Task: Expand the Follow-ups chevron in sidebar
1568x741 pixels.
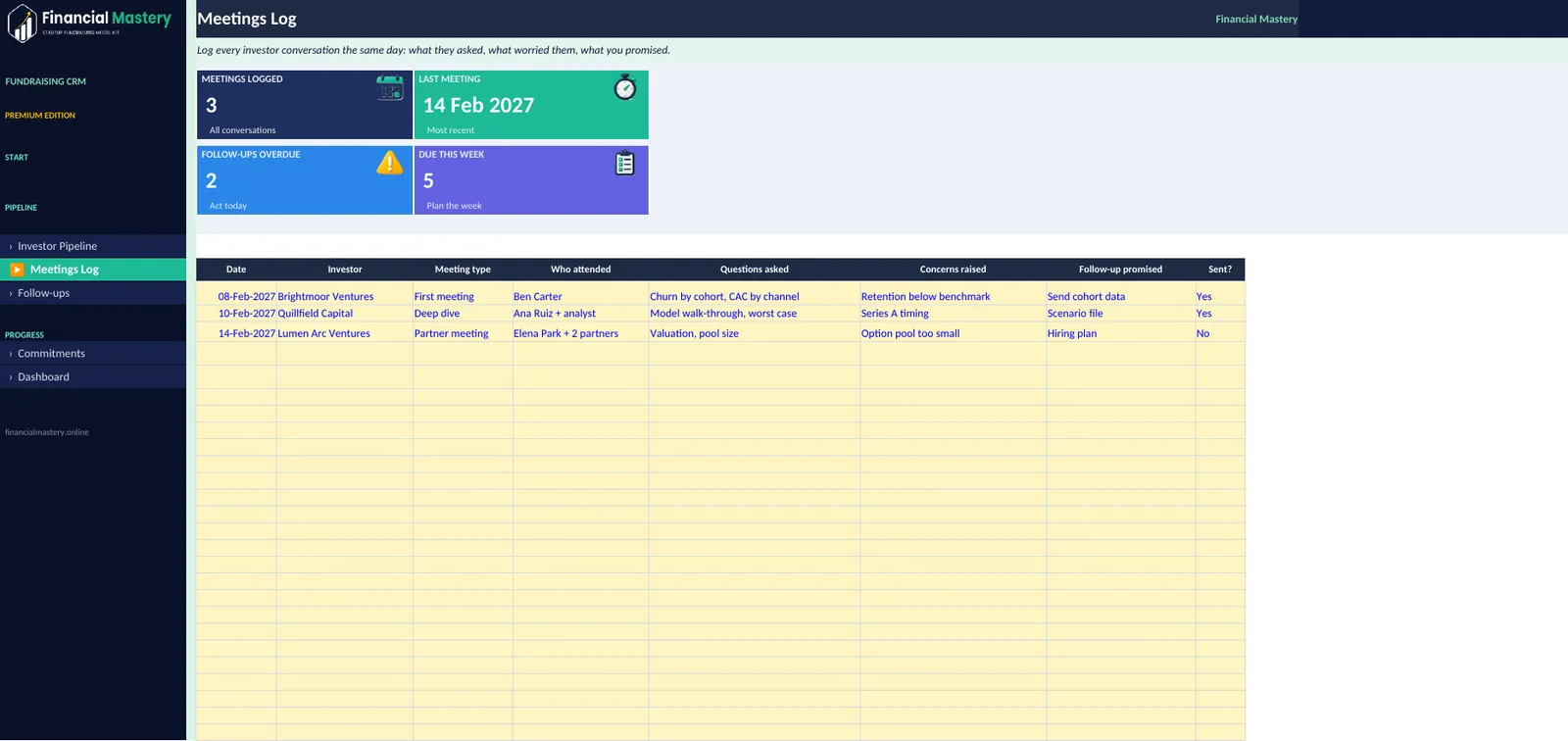Action: pyautogui.click(x=11, y=294)
